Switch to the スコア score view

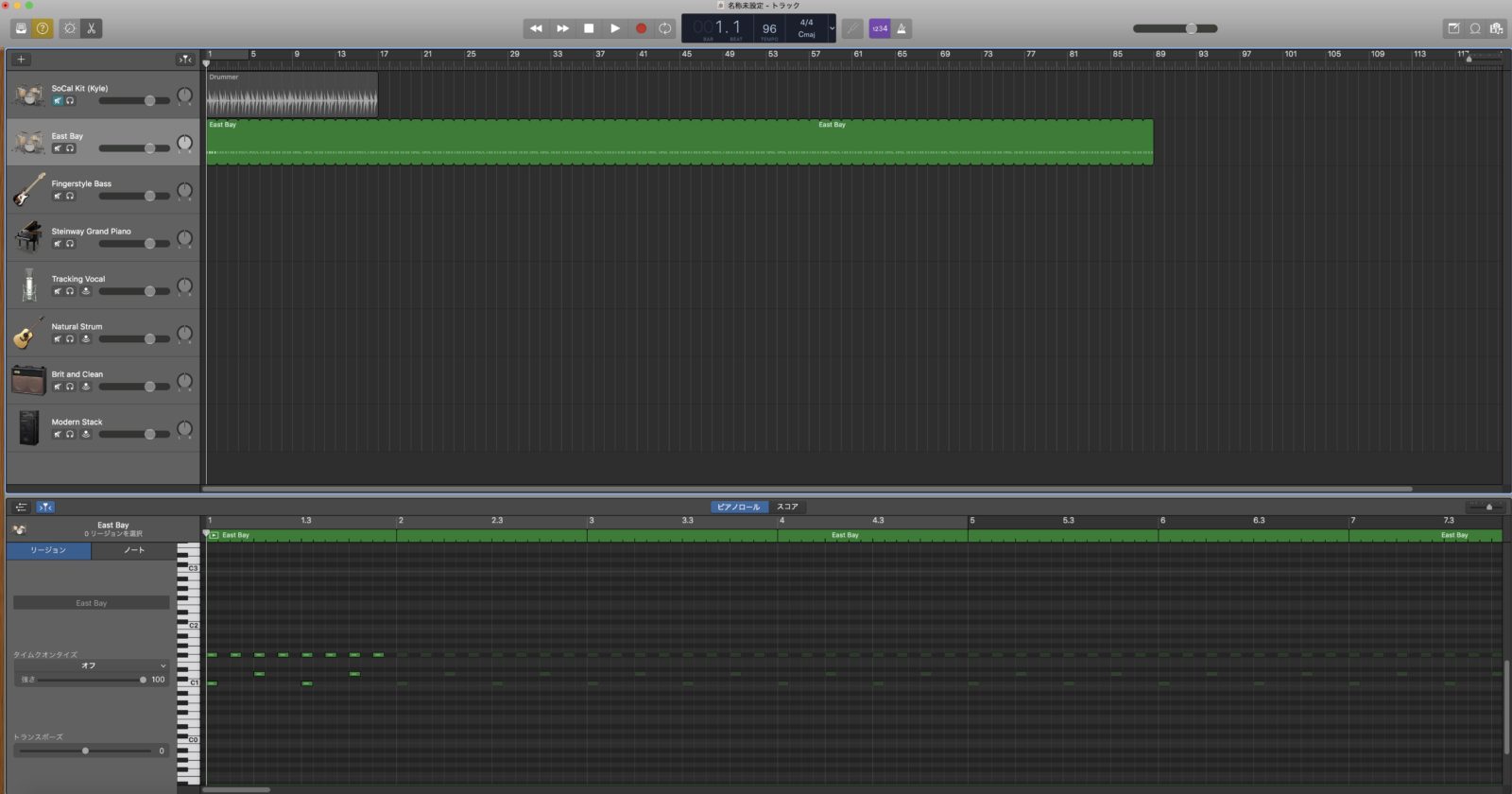click(x=787, y=507)
